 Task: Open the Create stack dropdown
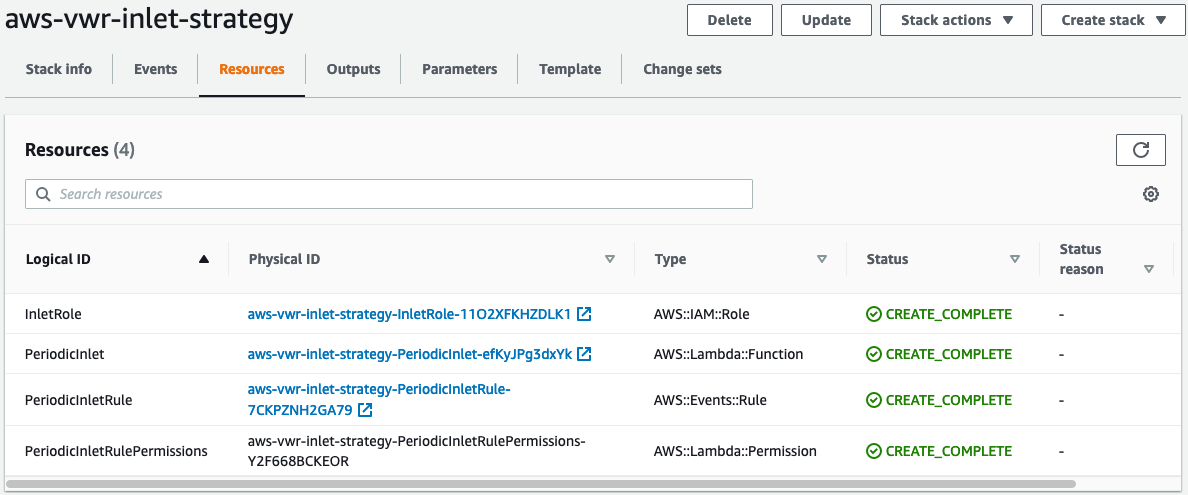[1112, 20]
